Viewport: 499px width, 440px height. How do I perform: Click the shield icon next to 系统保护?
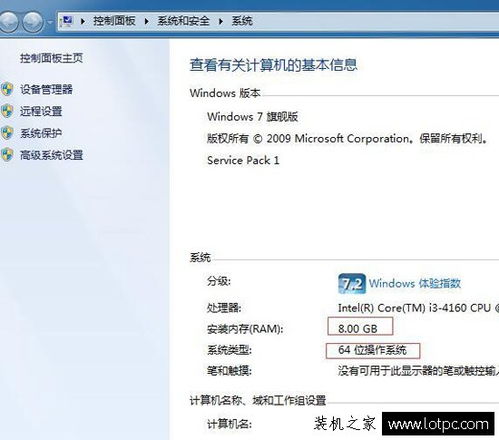(7, 133)
